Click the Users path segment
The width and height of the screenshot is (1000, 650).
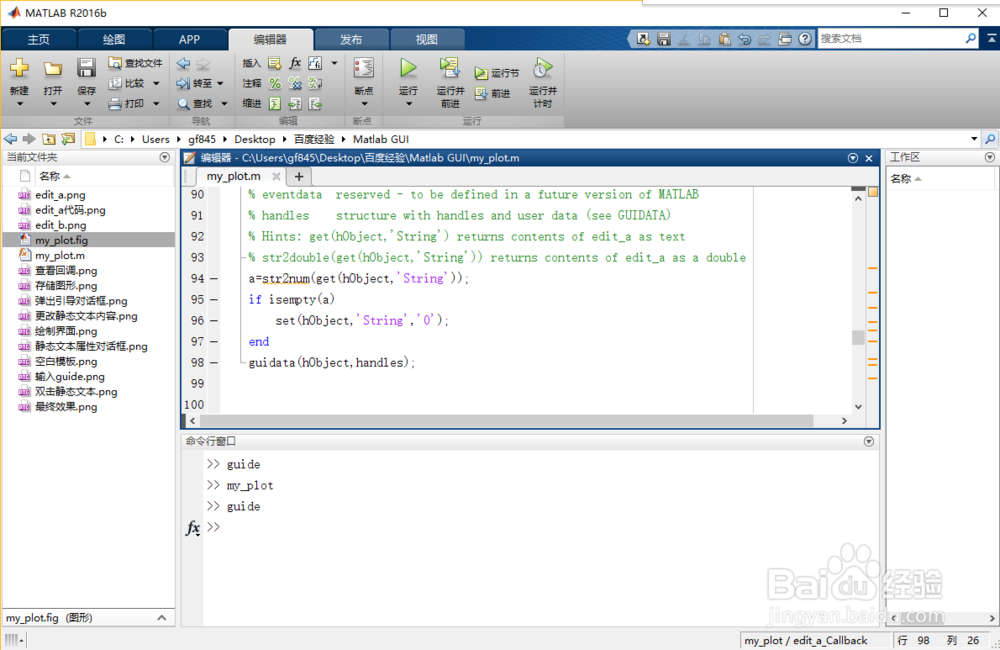(156, 139)
